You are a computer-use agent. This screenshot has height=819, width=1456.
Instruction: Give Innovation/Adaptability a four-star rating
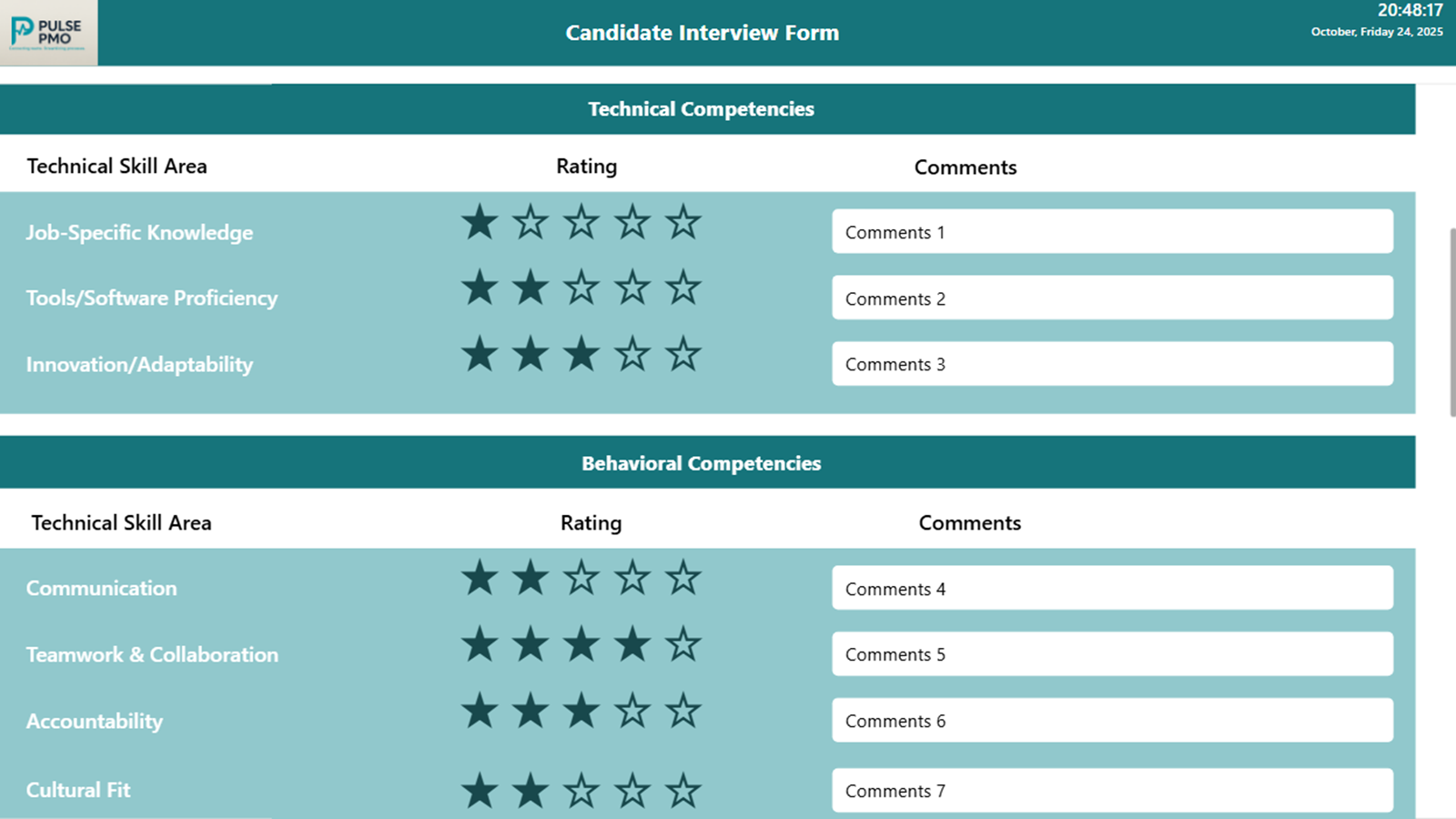632,355
